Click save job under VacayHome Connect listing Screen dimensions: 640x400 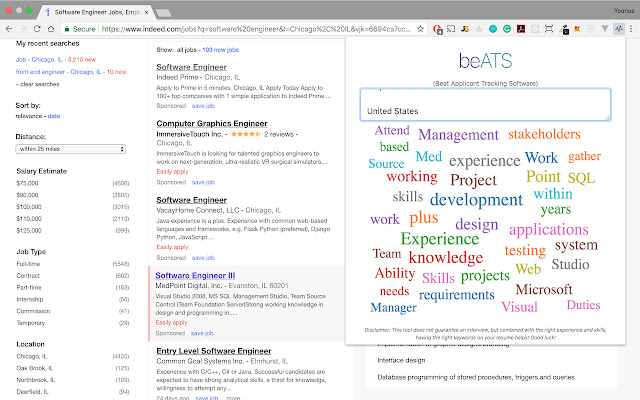point(203,258)
